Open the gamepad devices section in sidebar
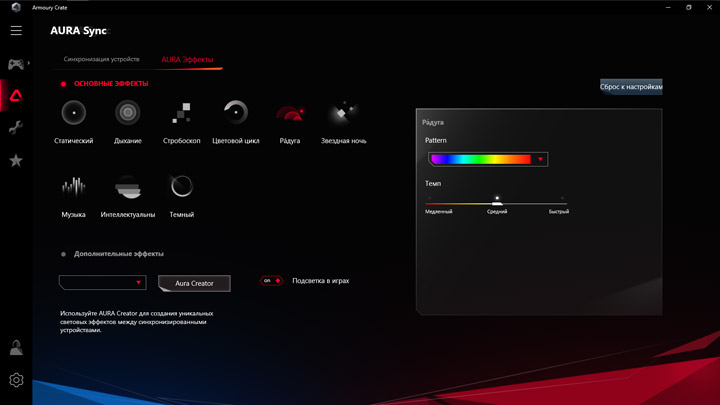This screenshot has width=720, height=405. [16, 64]
